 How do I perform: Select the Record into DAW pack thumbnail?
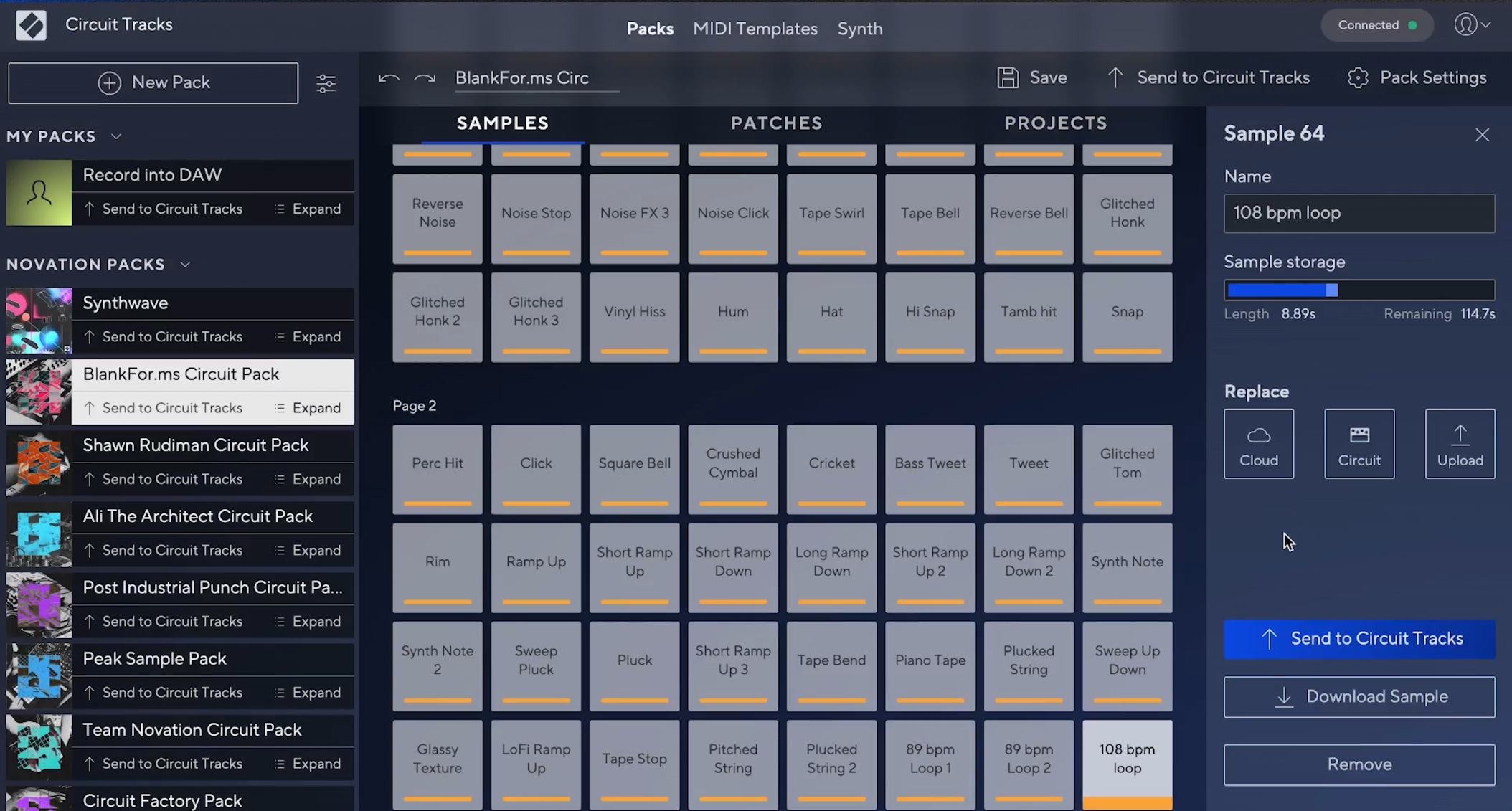click(39, 192)
